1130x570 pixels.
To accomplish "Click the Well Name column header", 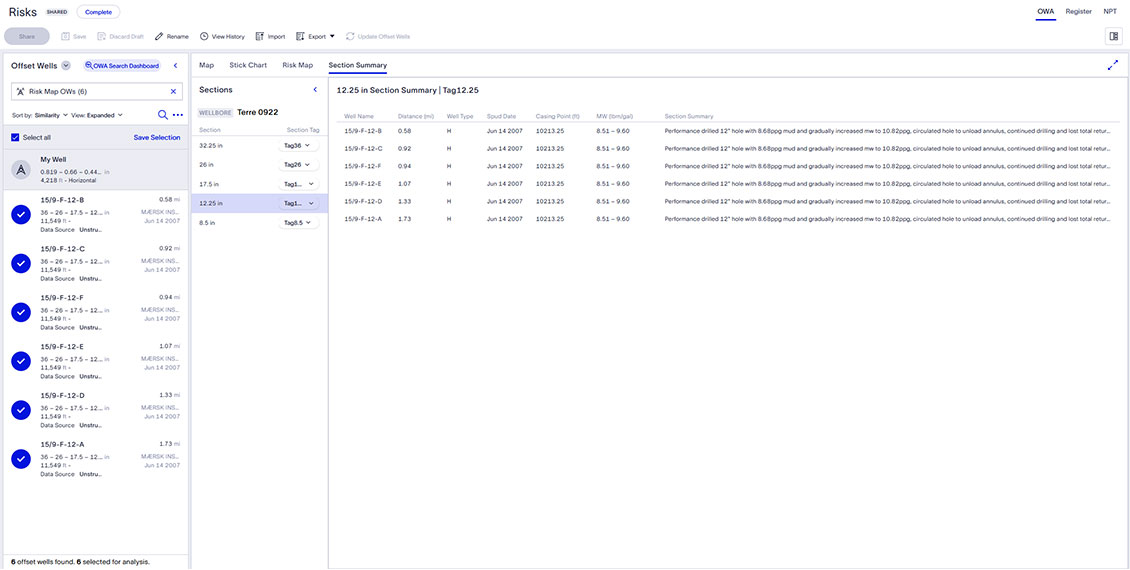I will 359,116.
